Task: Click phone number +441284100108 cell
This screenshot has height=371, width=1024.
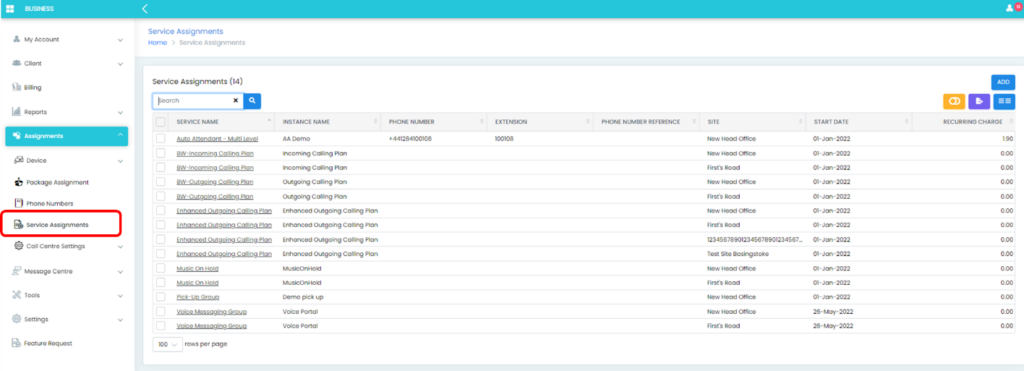Action: [x=410, y=139]
